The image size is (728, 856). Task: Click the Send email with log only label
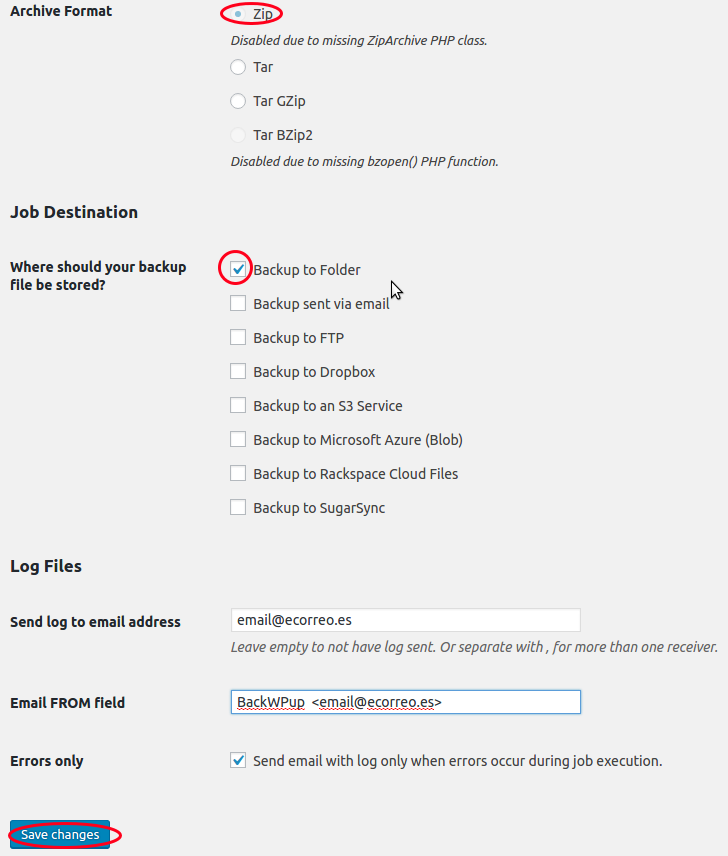point(457,761)
